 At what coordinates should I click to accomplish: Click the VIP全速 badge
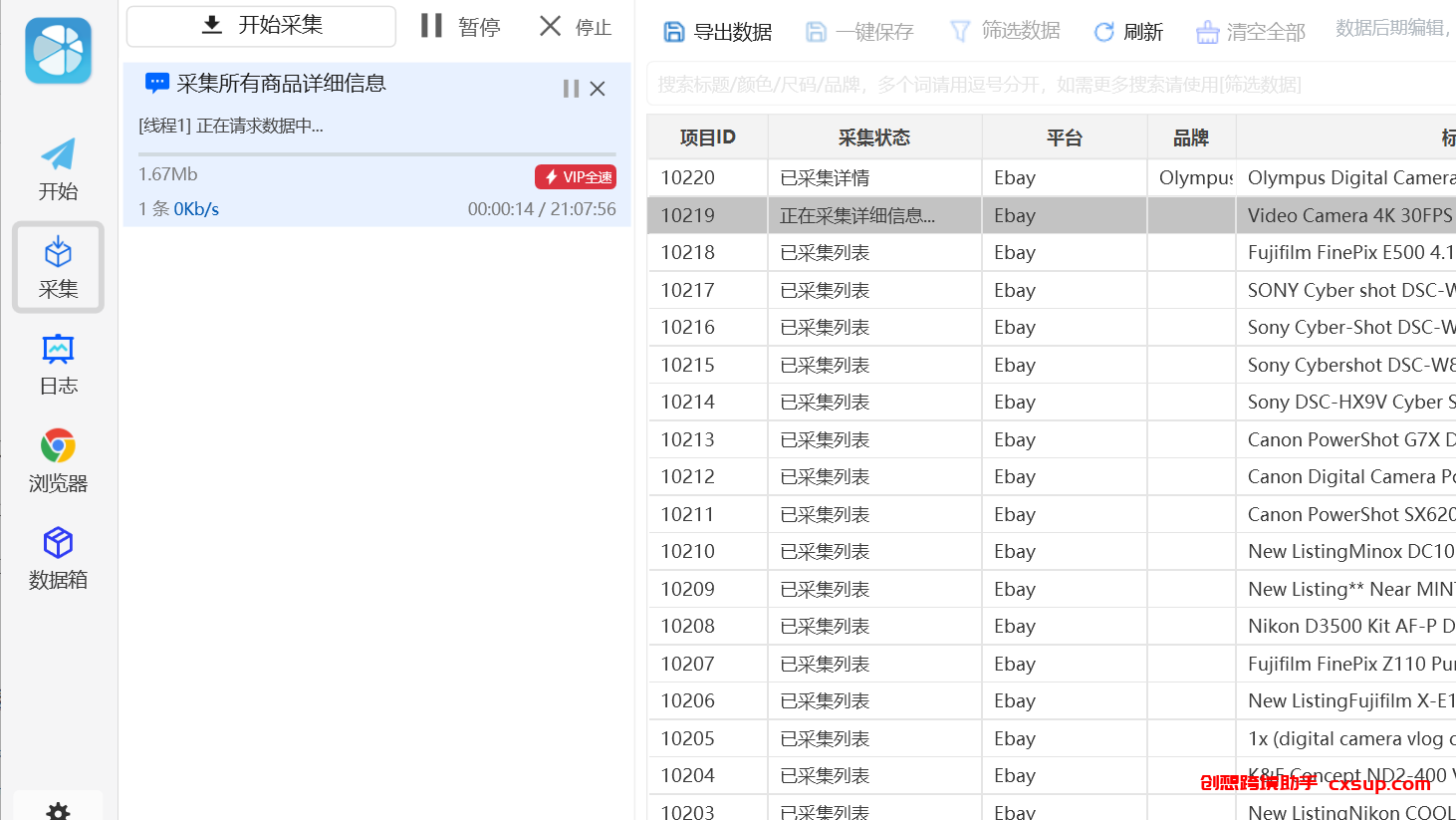click(576, 176)
